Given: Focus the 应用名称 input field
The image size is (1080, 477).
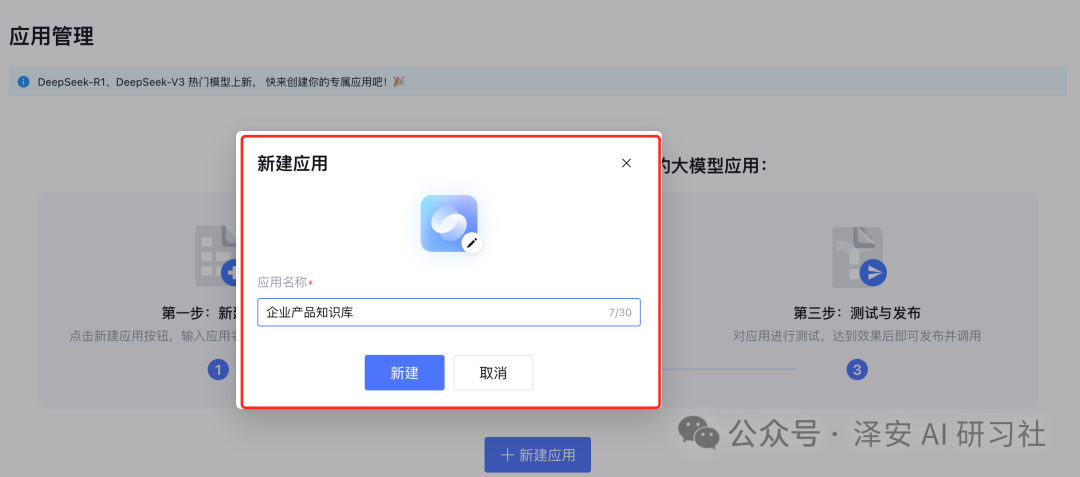Looking at the screenshot, I should point(449,312).
